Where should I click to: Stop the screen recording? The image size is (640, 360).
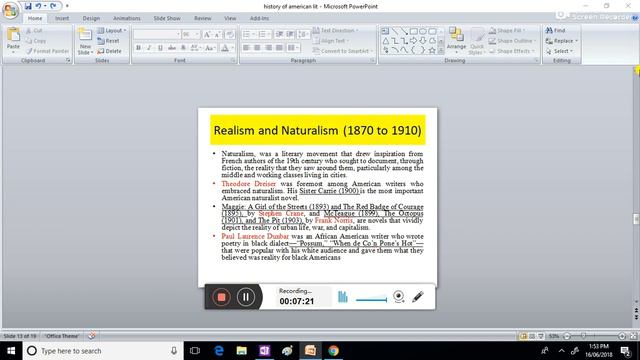(221, 297)
